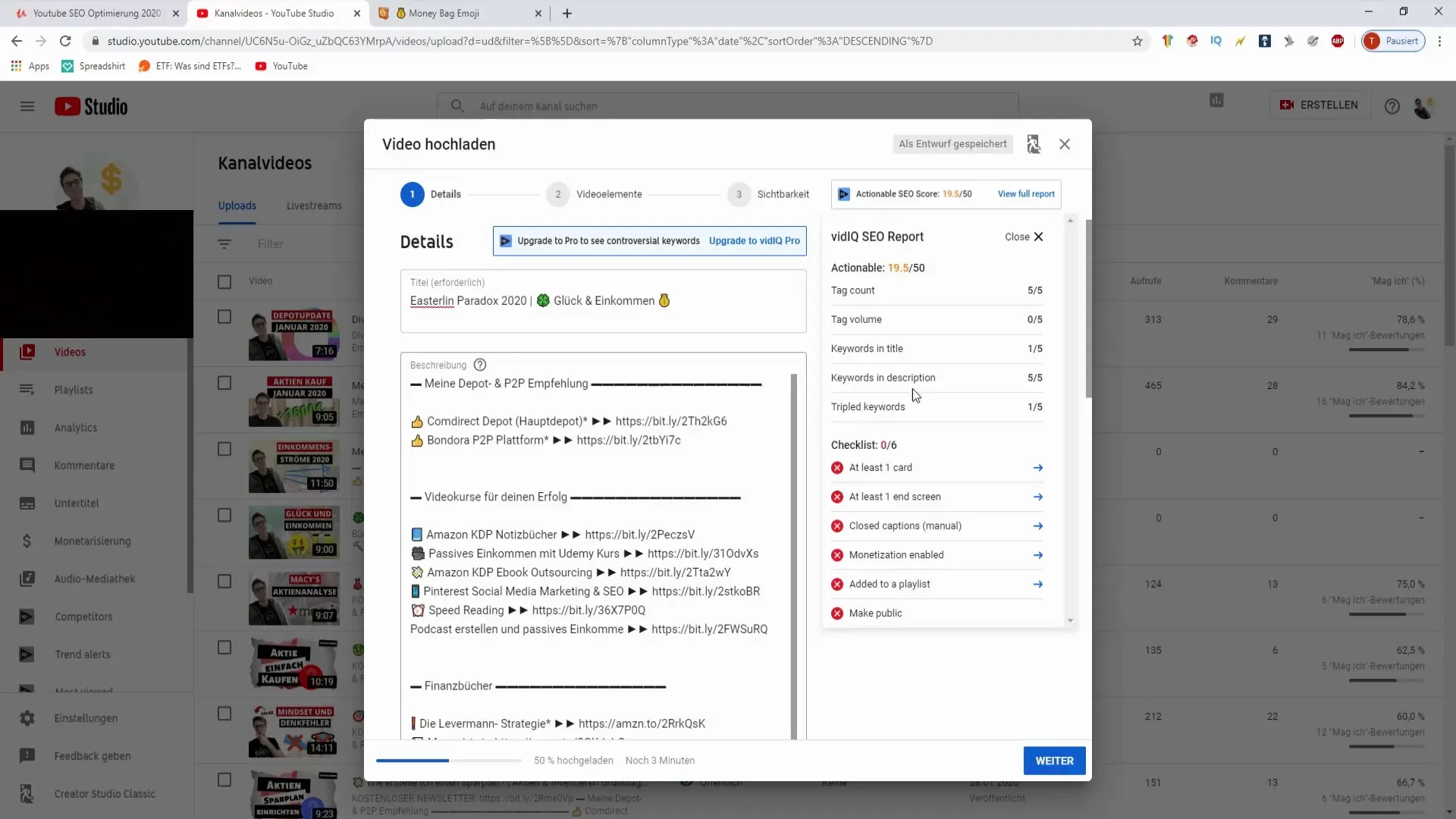
Task: Select the Aktien Kauf Januar 2020 video checkbox
Action: pos(224,383)
